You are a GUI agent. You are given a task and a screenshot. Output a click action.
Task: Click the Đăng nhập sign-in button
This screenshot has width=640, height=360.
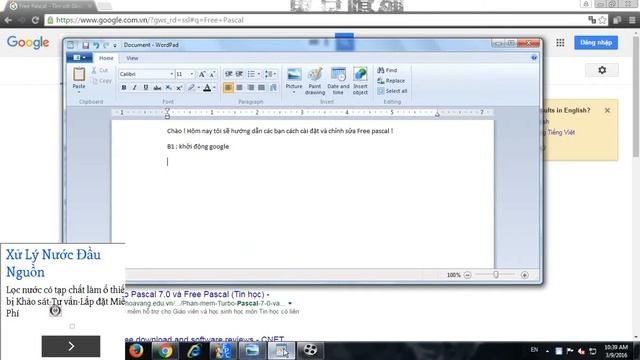[596, 42]
